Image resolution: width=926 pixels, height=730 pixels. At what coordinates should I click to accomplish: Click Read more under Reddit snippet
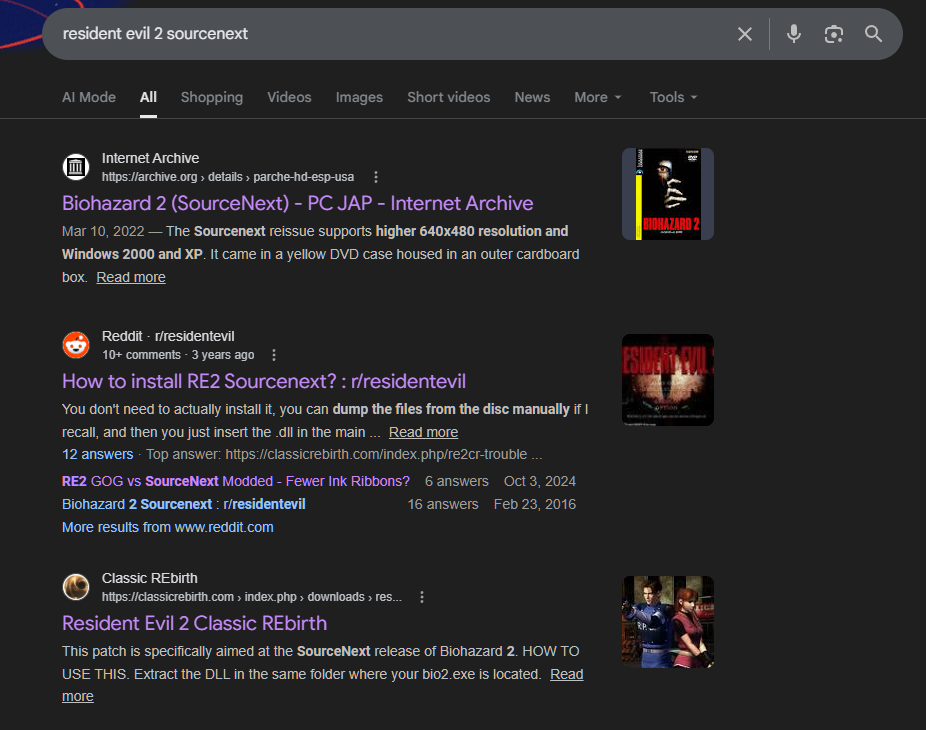pyautogui.click(x=423, y=432)
